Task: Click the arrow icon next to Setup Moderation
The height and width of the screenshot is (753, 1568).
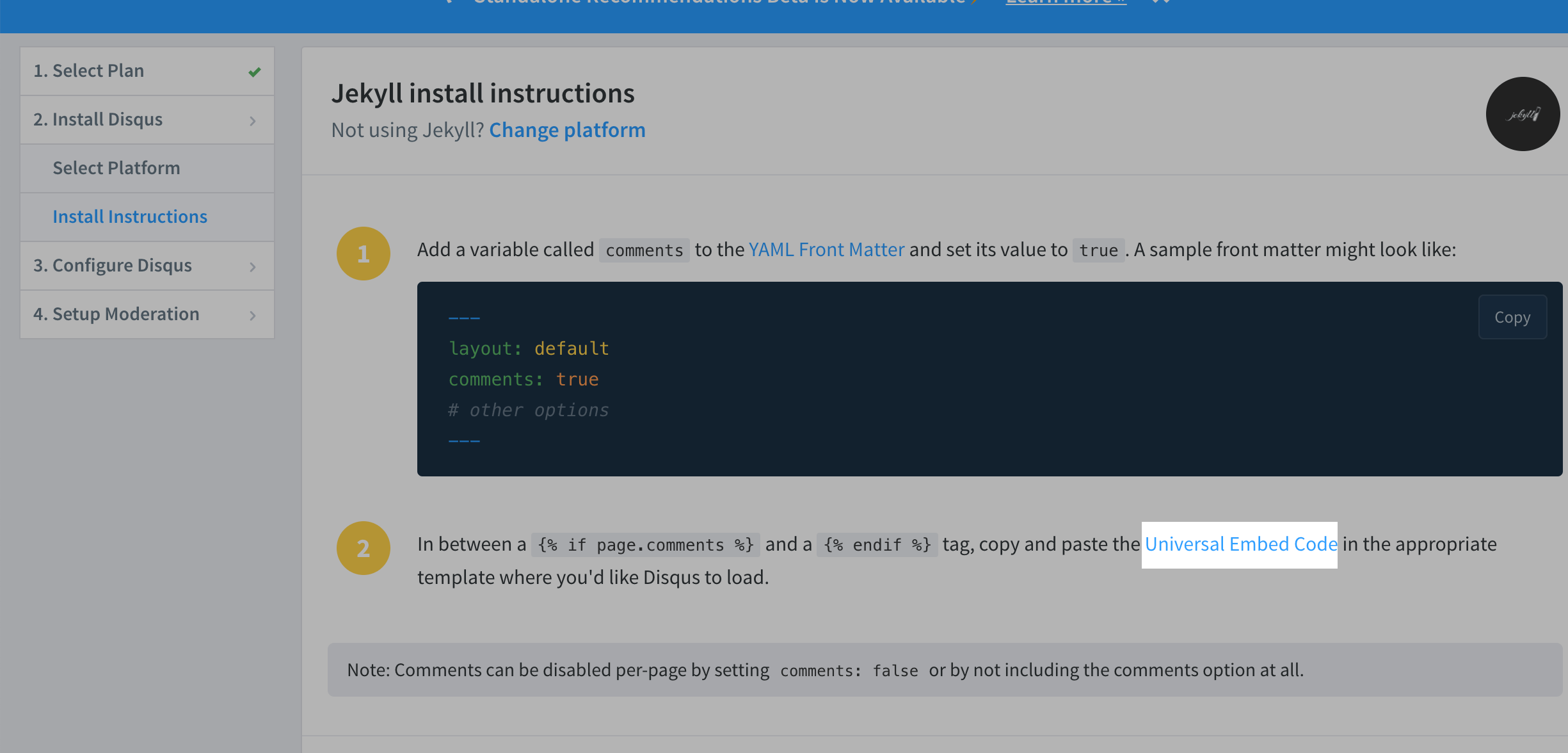Action: coord(252,315)
